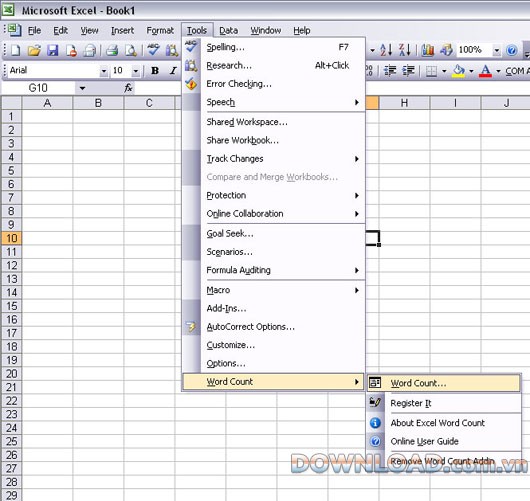
Task: Toggle Italic formatting
Action: [x=173, y=70]
